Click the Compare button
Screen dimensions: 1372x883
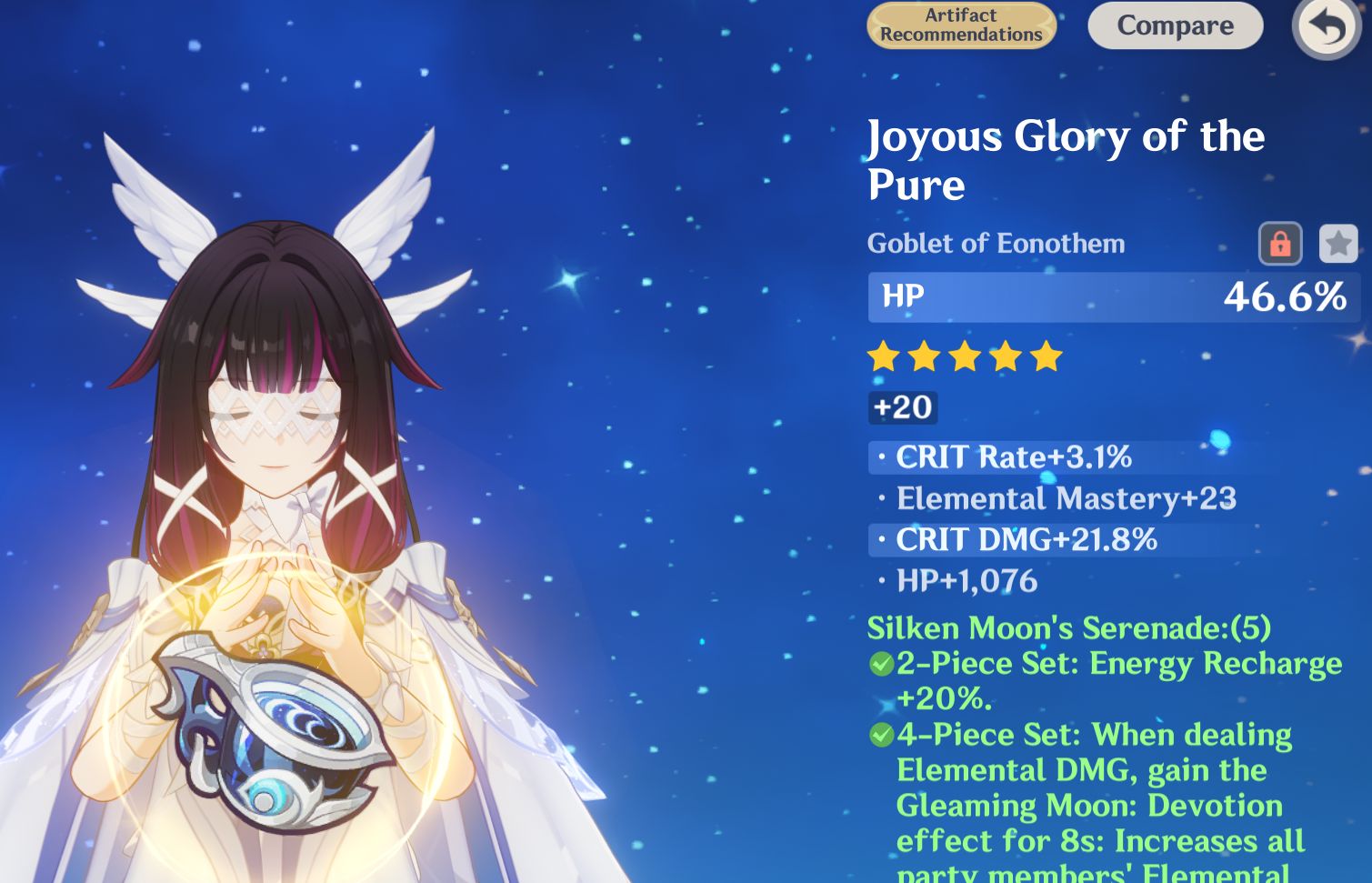click(1176, 25)
